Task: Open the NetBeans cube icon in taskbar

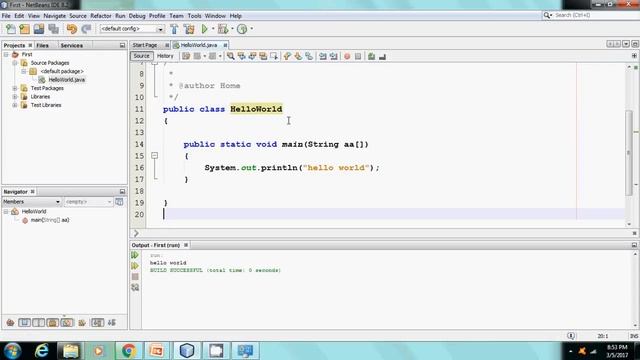Action: [187, 351]
